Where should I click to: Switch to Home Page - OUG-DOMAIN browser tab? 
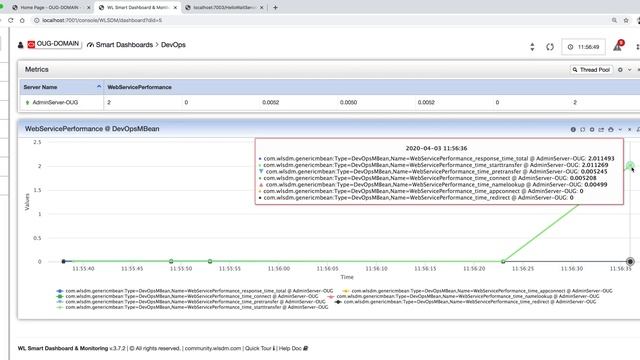[x=50, y=7]
